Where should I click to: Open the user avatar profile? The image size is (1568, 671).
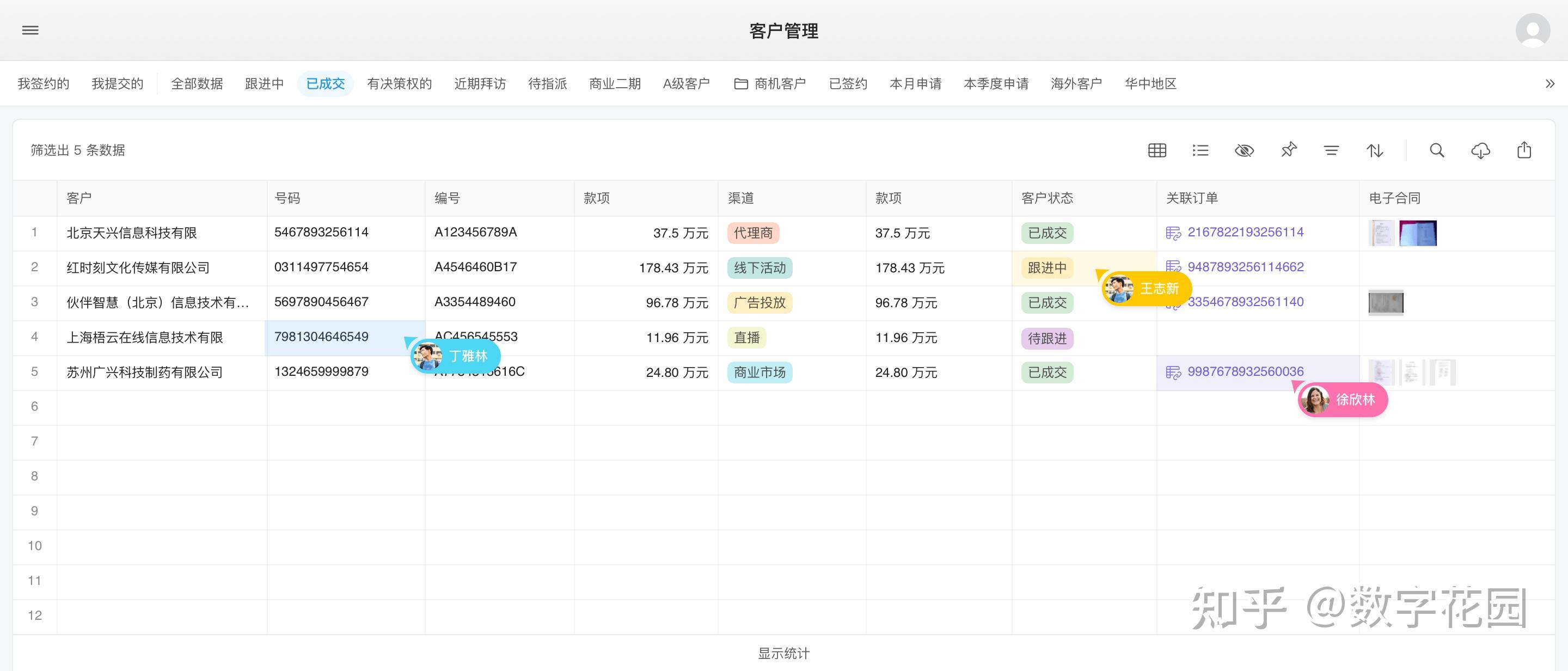tap(1532, 30)
